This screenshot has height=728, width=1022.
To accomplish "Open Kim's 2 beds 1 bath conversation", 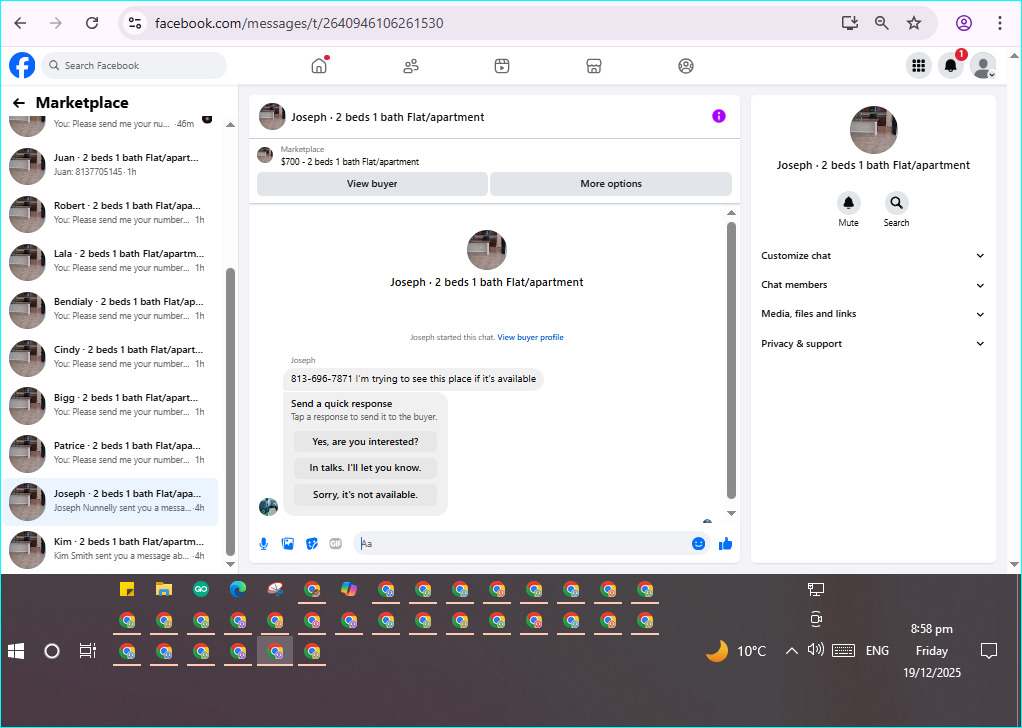I will pos(111,549).
